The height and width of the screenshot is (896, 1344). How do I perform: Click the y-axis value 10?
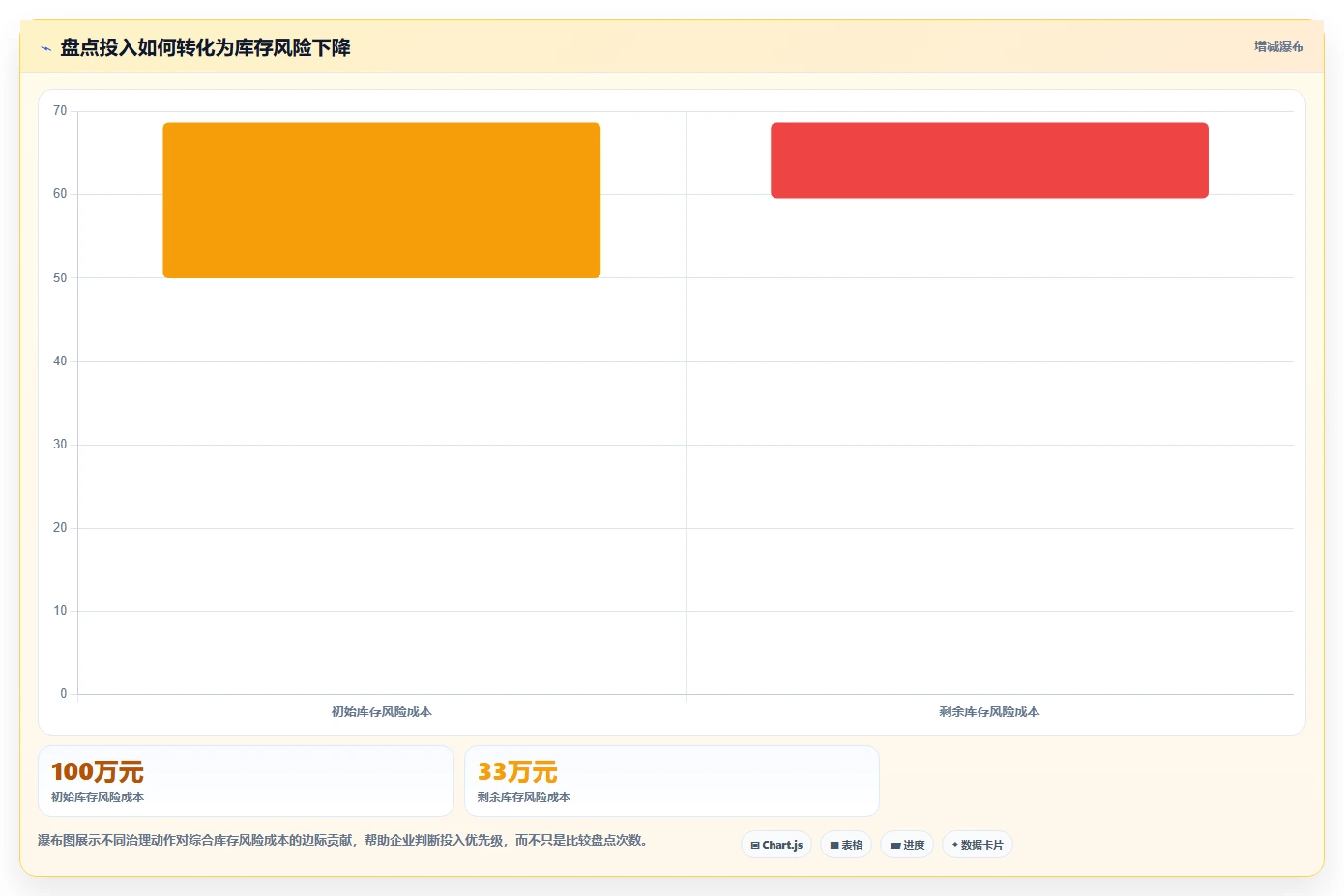(x=60, y=611)
